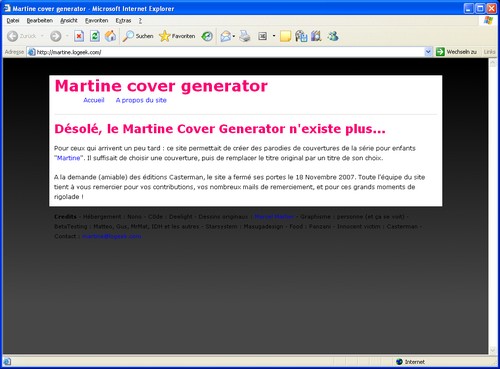The width and height of the screenshot is (500, 369).
Task: Click the page icon in status bar
Action: (7, 362)
